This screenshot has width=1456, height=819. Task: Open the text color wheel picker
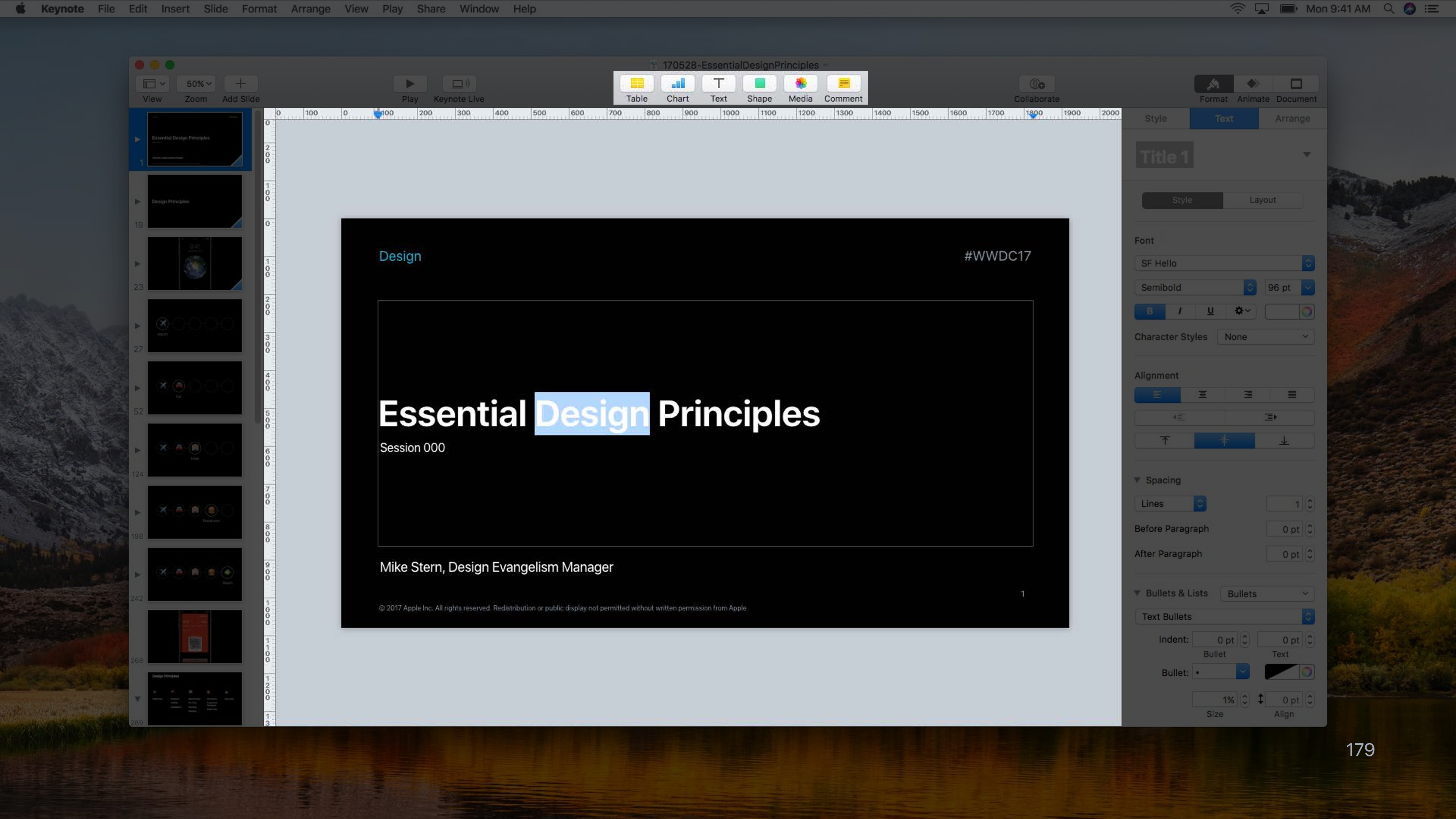(1307, 311)
